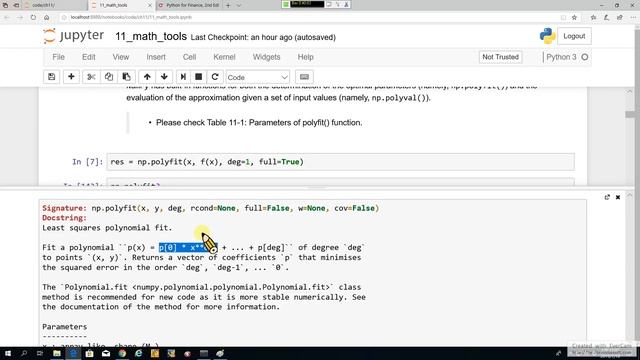Click the Python kernel idle indicator circle

[x=584, y=57]
